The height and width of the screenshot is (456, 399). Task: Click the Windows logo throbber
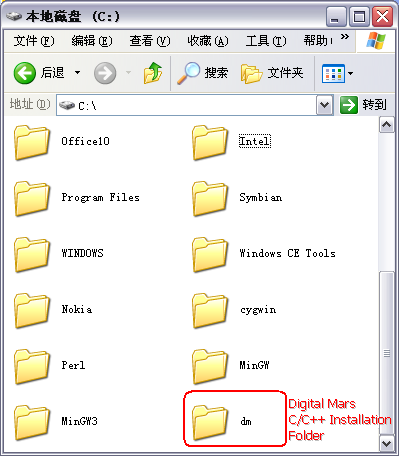pos(376,41)
